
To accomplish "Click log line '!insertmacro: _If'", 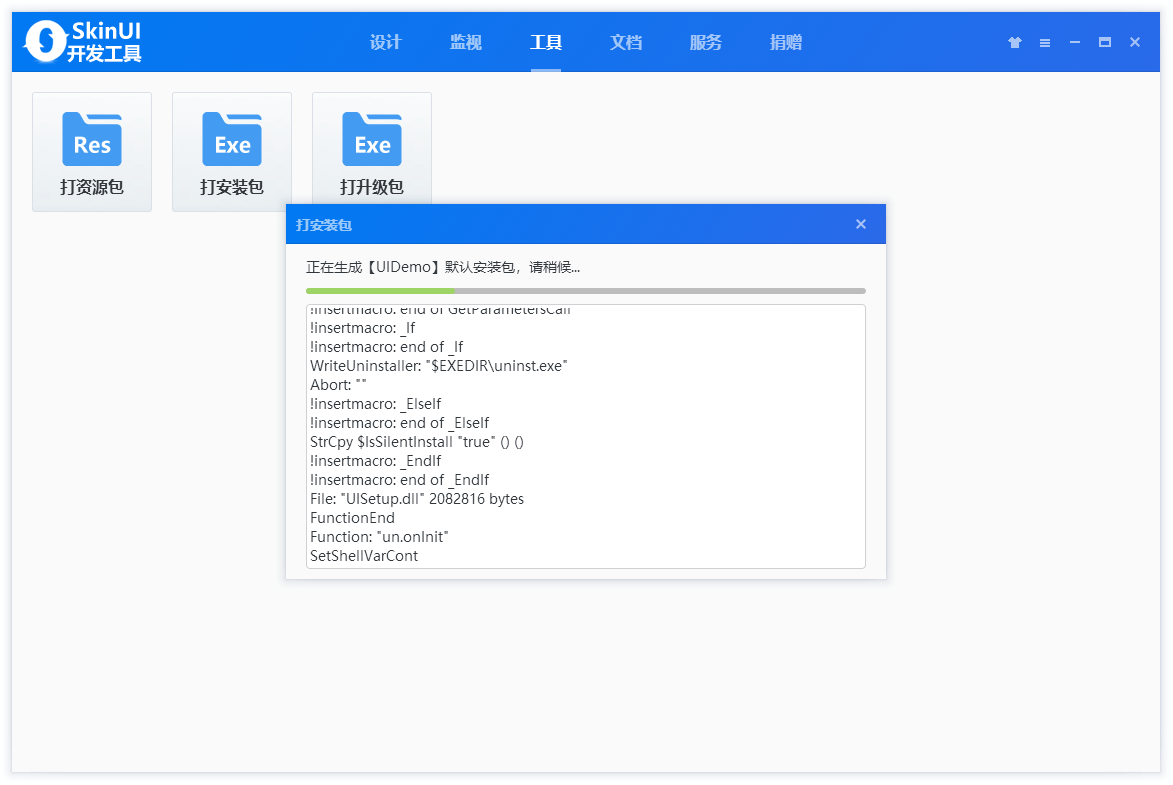I will coord(363,328).
